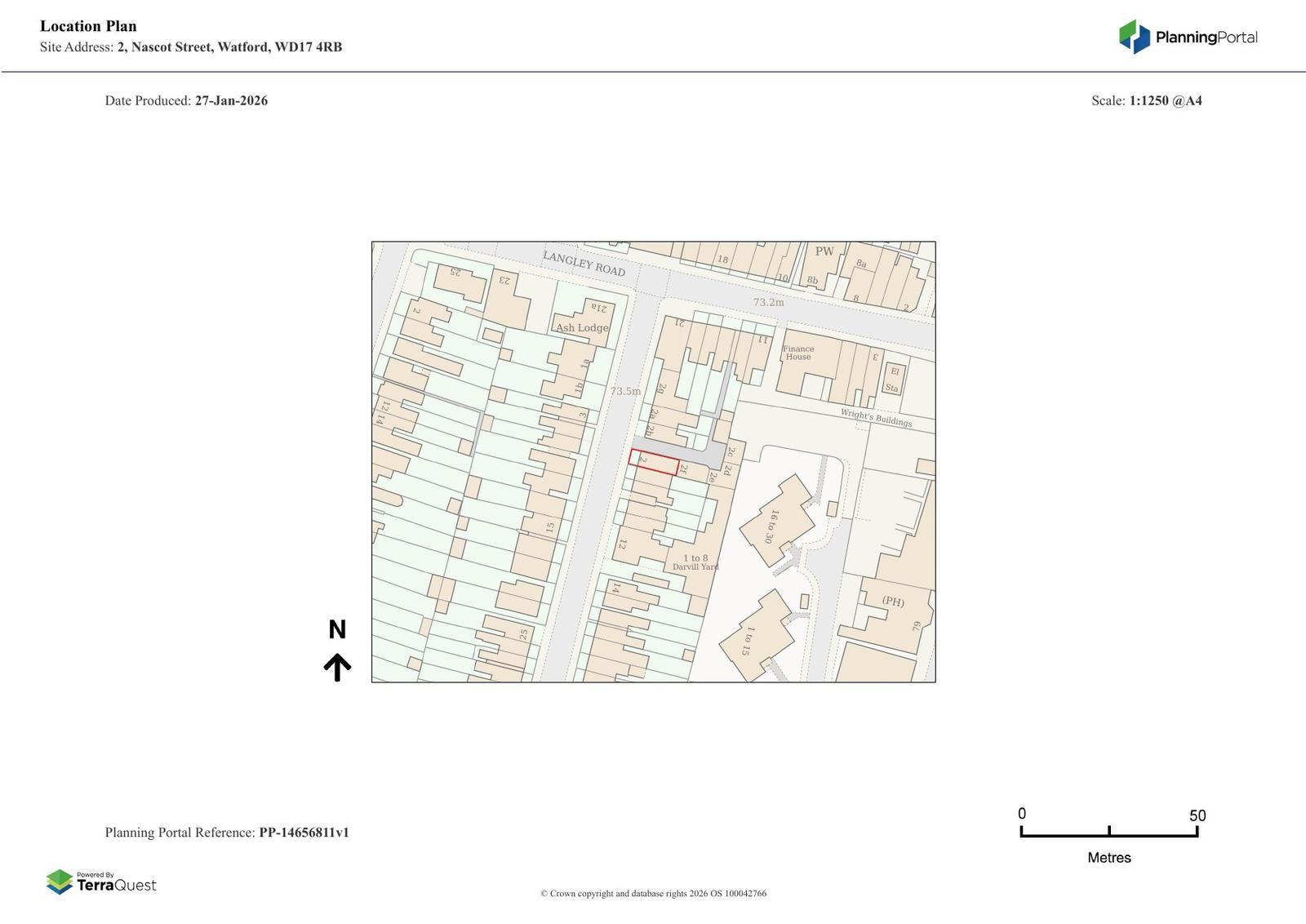Screen dimensions: 1306x924
Task: Click the 'El Sta' substation label
Action: [893, 380]
